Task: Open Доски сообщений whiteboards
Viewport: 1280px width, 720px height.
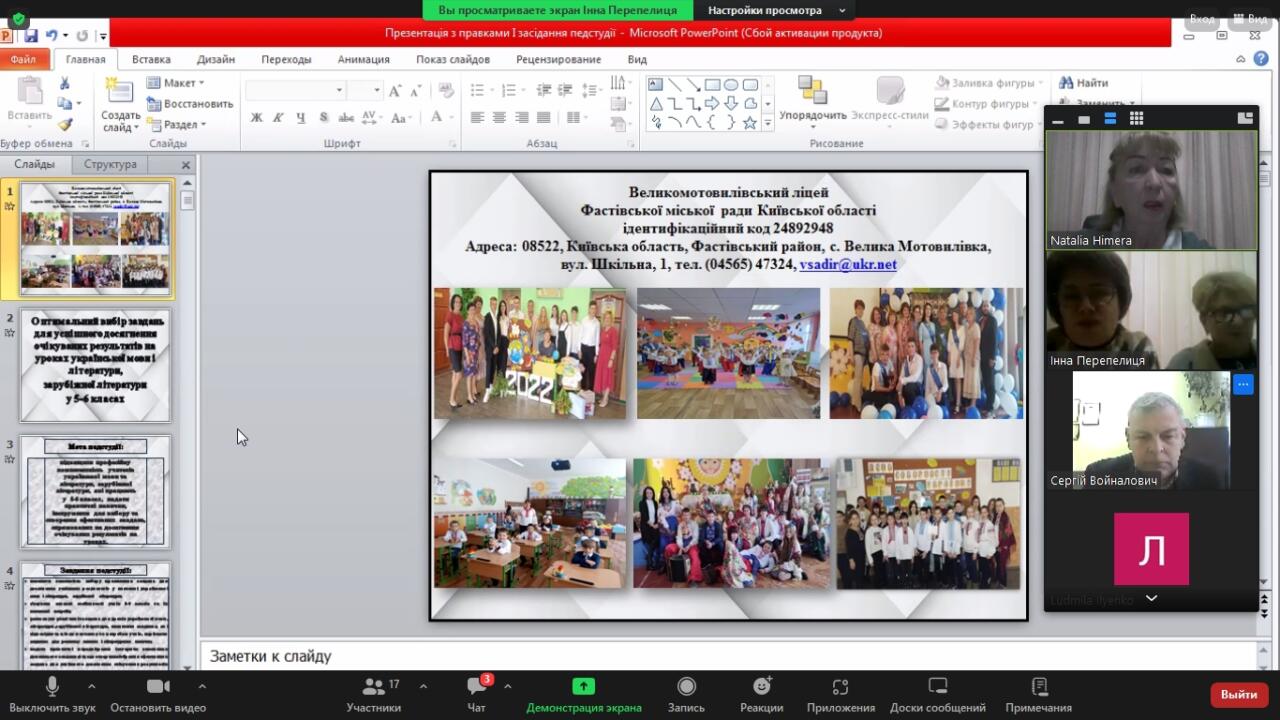Action: (938, 695)
